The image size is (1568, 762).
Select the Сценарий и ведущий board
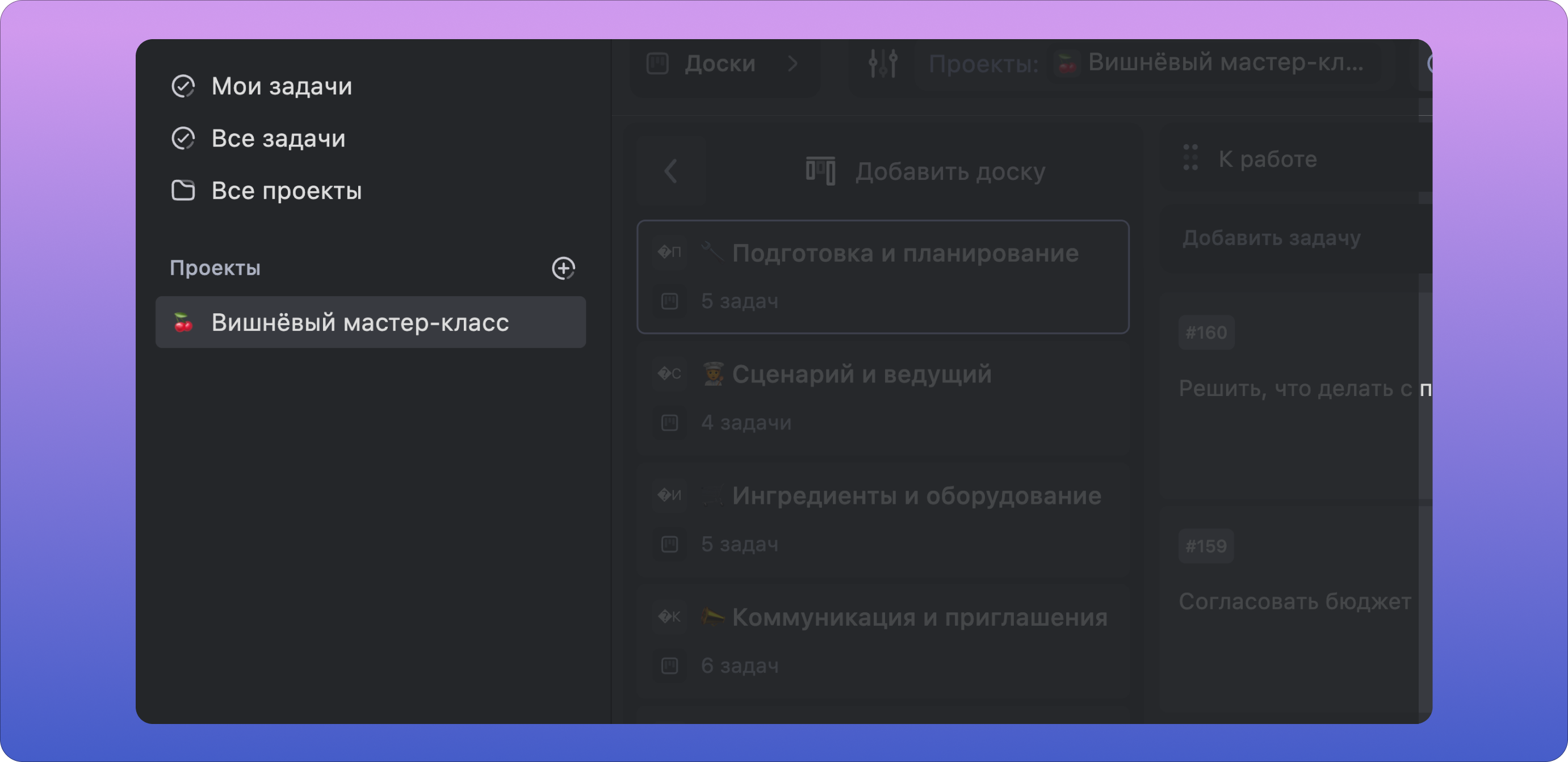click(883, 398)
